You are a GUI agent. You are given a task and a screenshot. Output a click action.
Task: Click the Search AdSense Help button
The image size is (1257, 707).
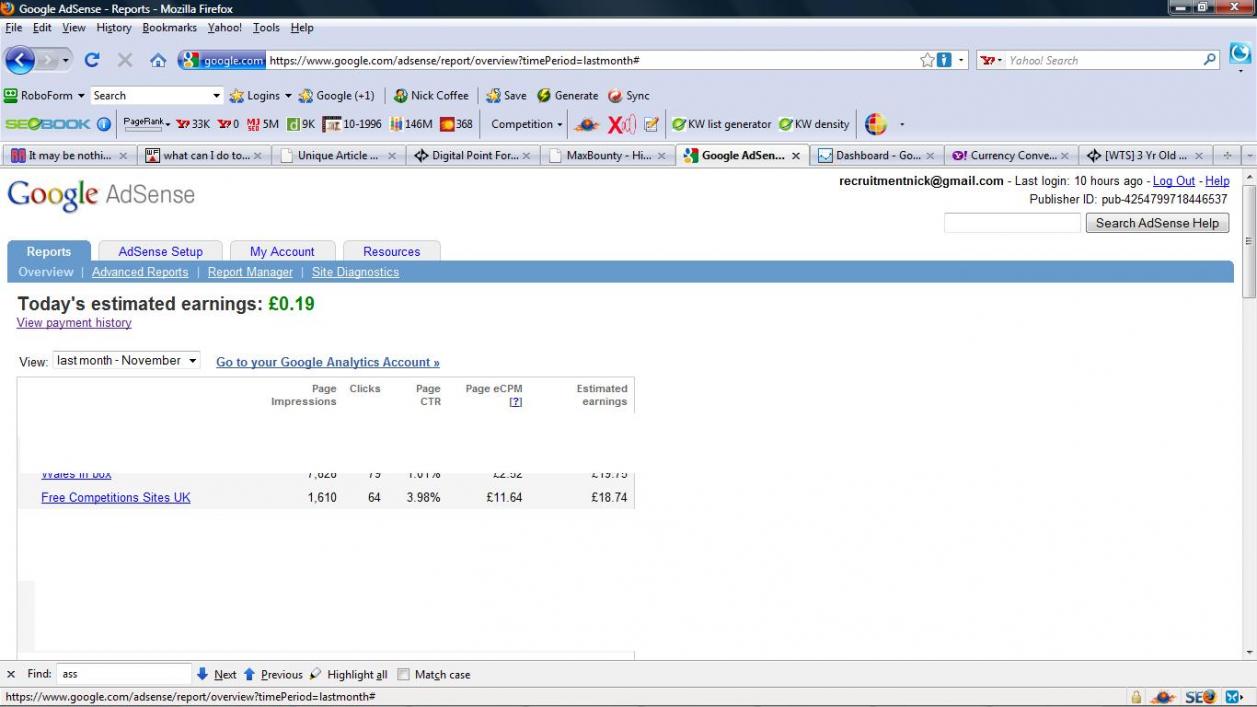[1157, 223]
